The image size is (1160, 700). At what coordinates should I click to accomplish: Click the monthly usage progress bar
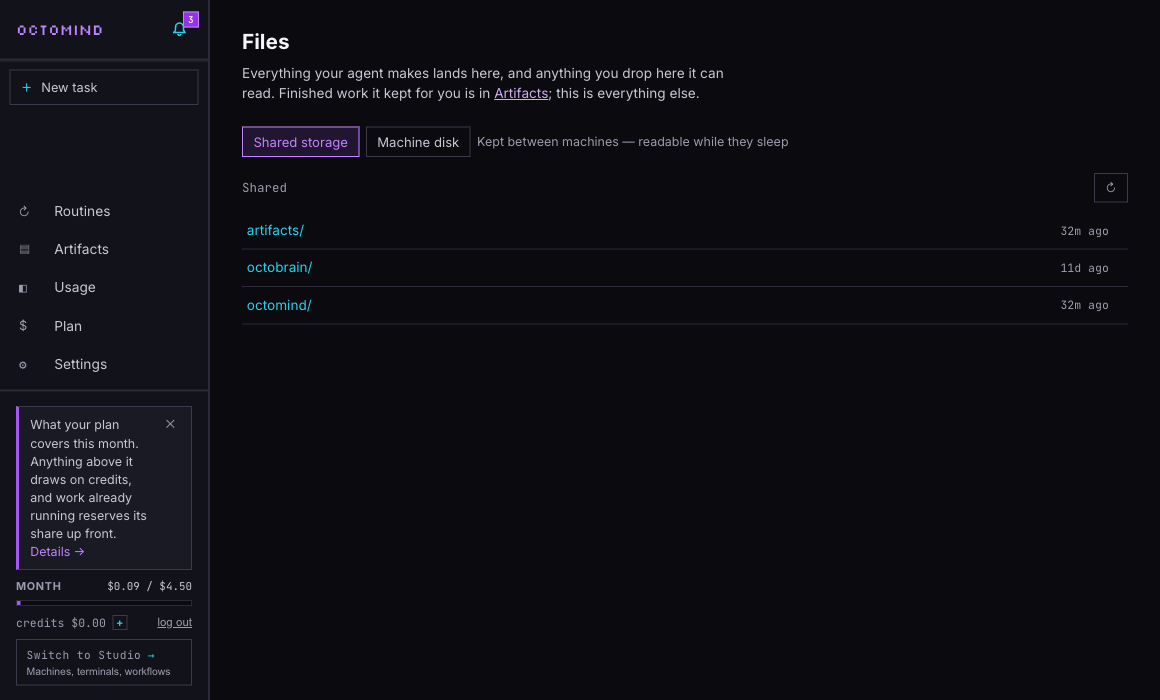(104, 603)
